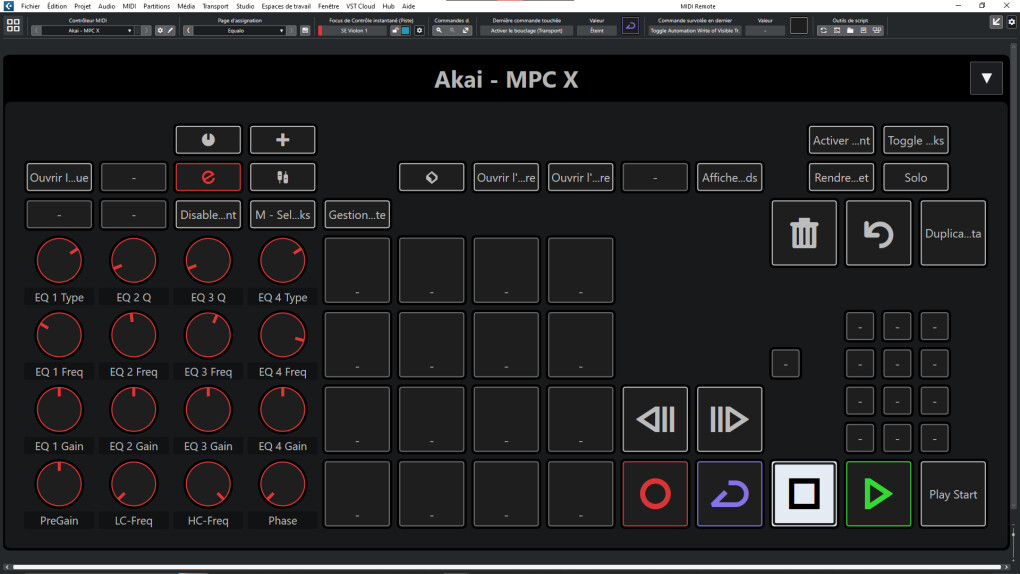Click the PreGain knob
Image resolution: width=1020 pixels, height=574 pixels.
59,484
